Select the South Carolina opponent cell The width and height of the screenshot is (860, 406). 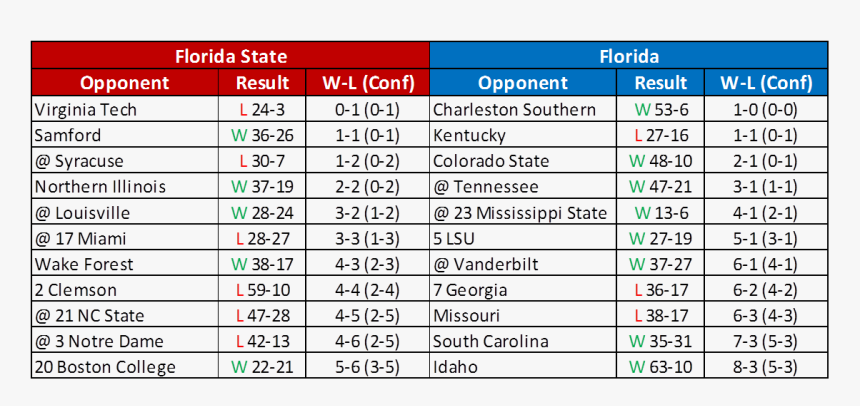point(523,341)
